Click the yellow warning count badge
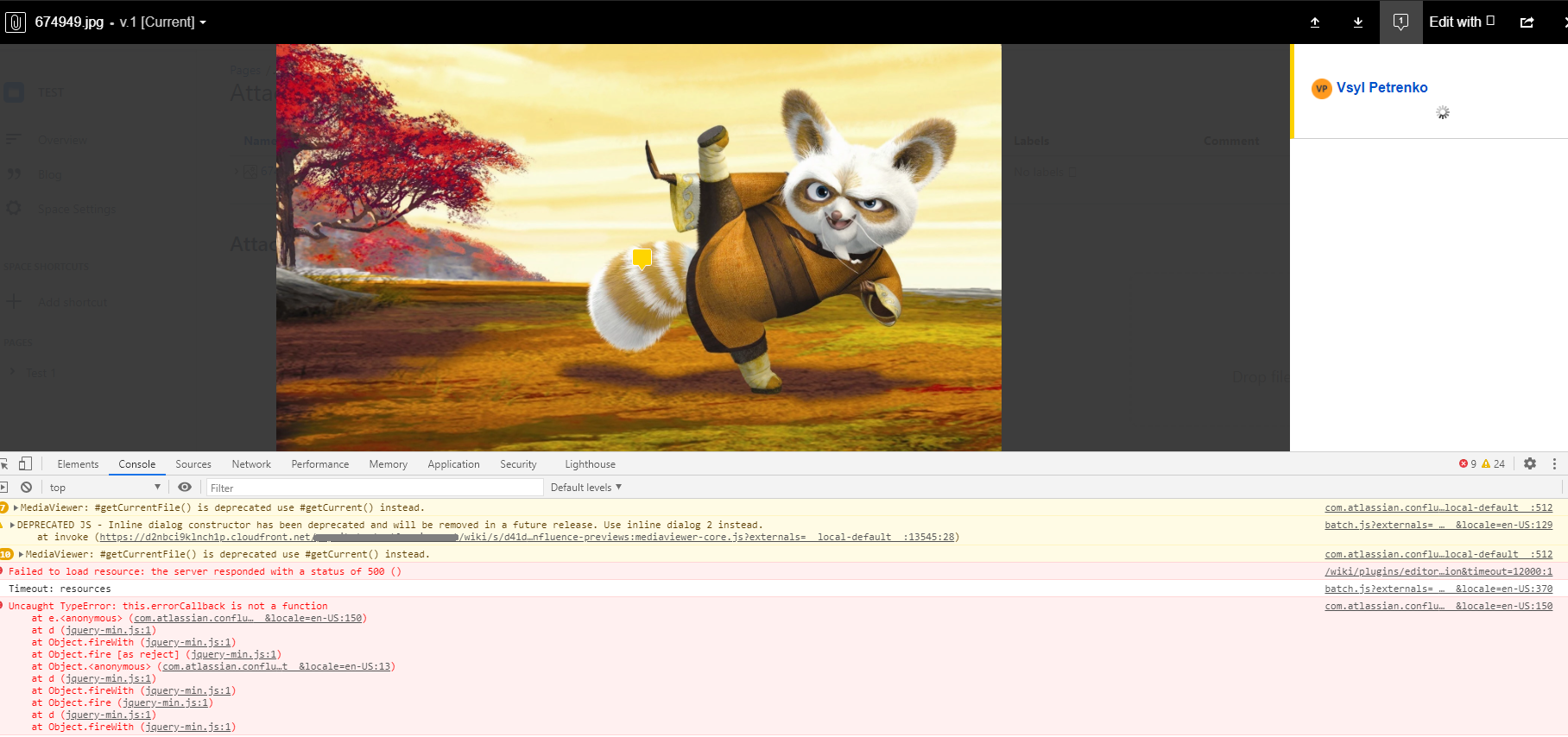Screen dimensions: 1568x737 [1494, 464]
